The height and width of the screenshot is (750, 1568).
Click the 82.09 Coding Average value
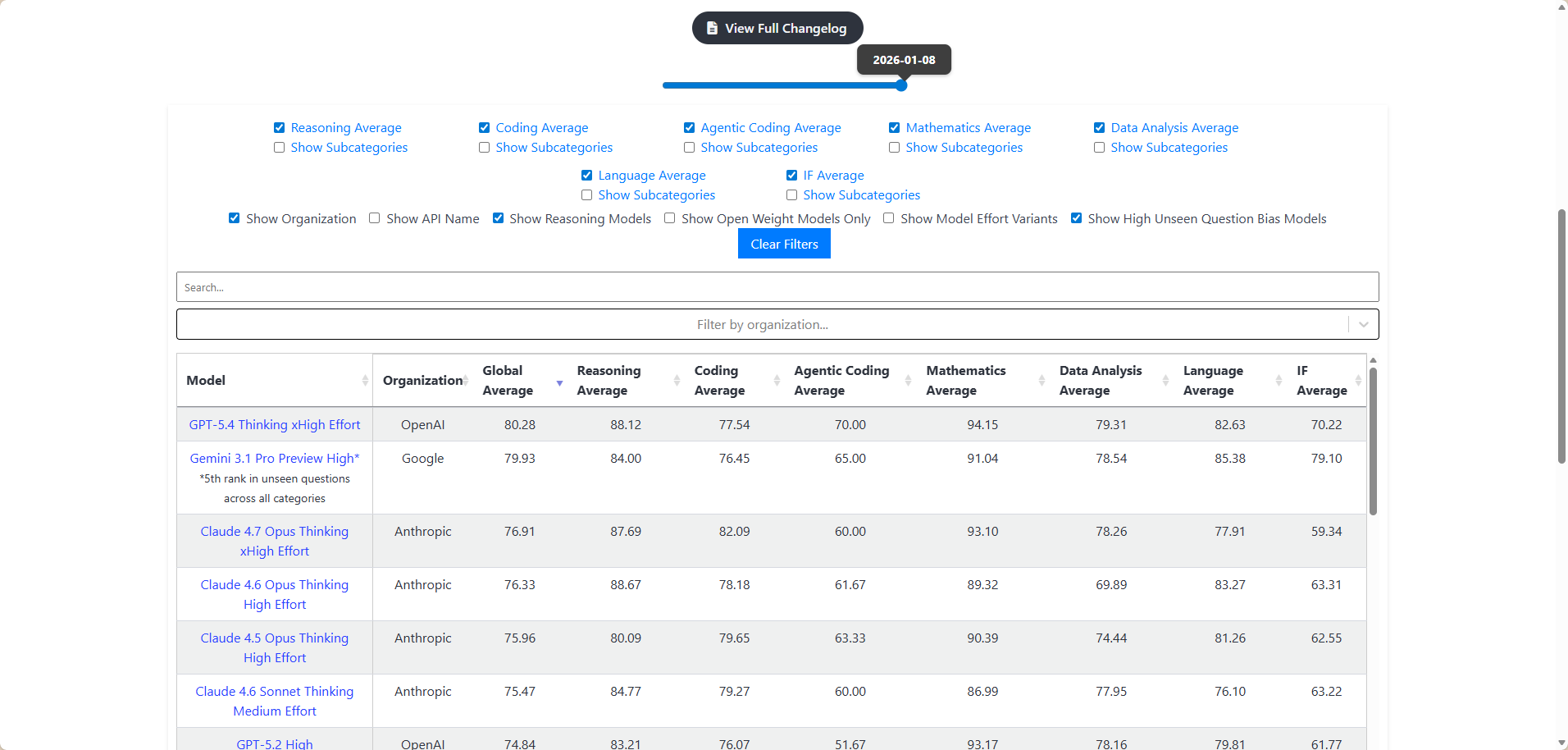[x=735, y=532]
